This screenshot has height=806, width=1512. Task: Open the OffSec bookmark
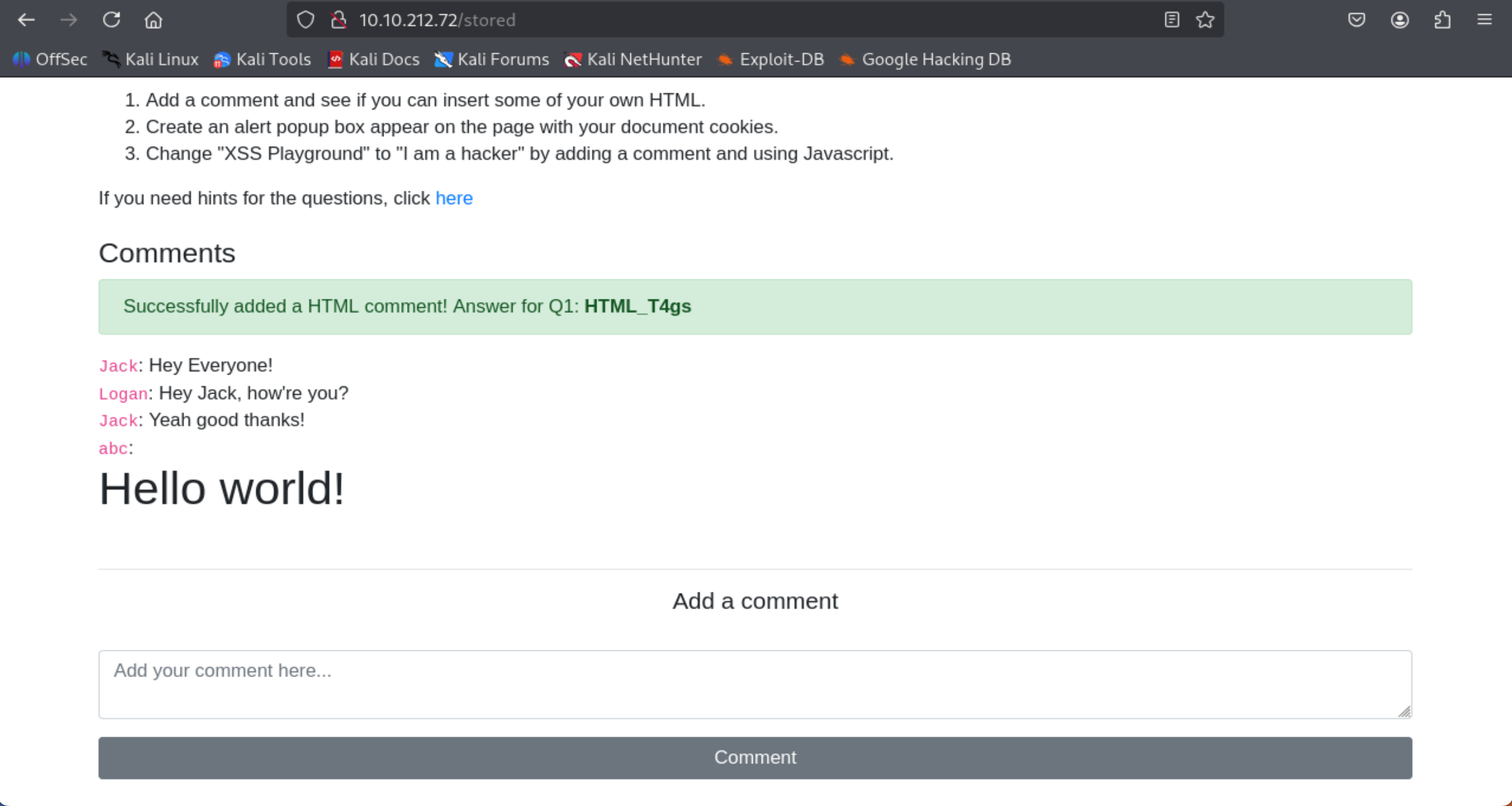click(50, 59)
